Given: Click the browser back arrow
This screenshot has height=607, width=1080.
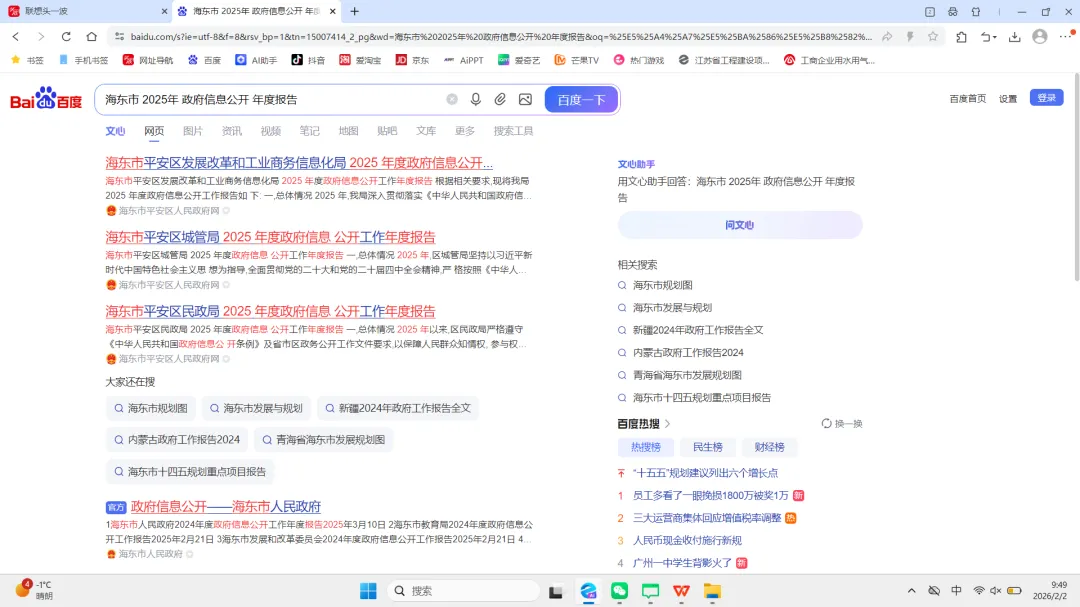Looking at the screenshot, I should pyautogui.click(x=16, y=37).
